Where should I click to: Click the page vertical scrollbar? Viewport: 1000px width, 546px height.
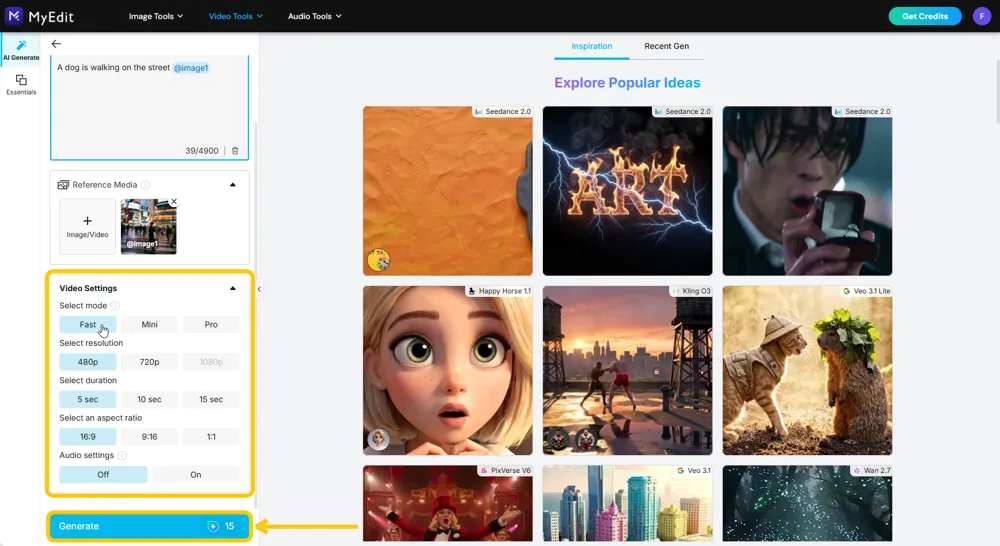(997, 91)
